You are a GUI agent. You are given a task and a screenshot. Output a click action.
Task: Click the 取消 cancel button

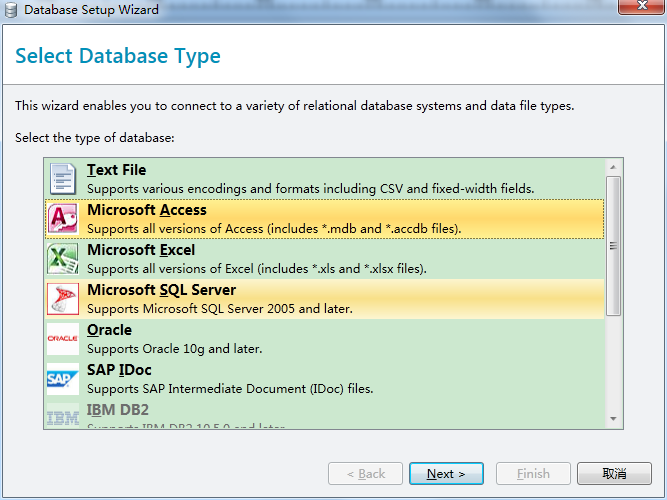coord(615,473)
